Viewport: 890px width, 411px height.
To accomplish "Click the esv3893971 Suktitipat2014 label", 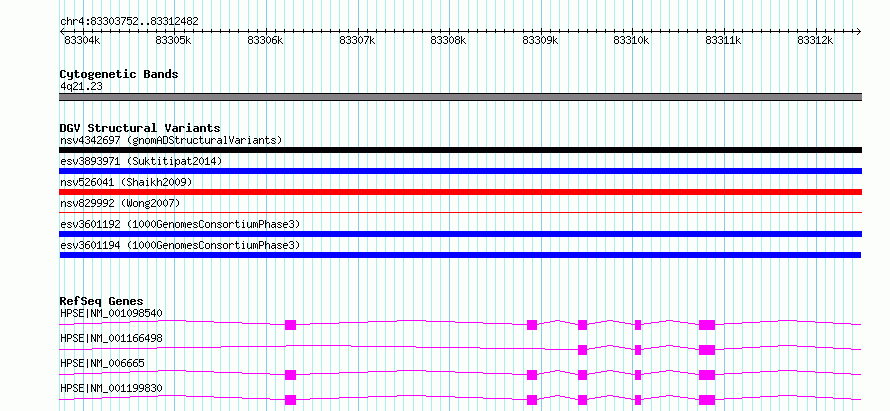I will (x=141, y=161).
